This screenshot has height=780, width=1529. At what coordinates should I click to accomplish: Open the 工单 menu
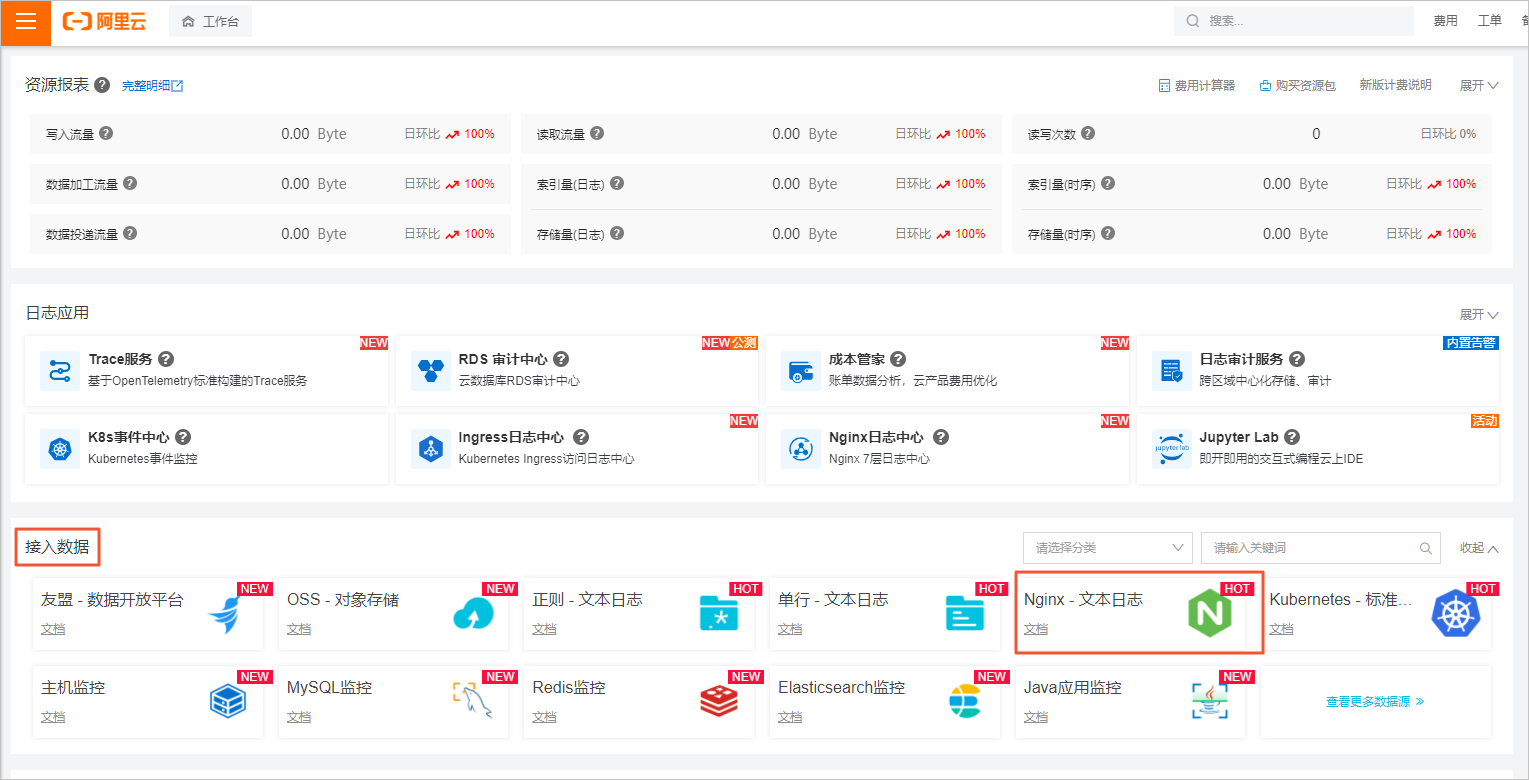(x=1489, y=20)
